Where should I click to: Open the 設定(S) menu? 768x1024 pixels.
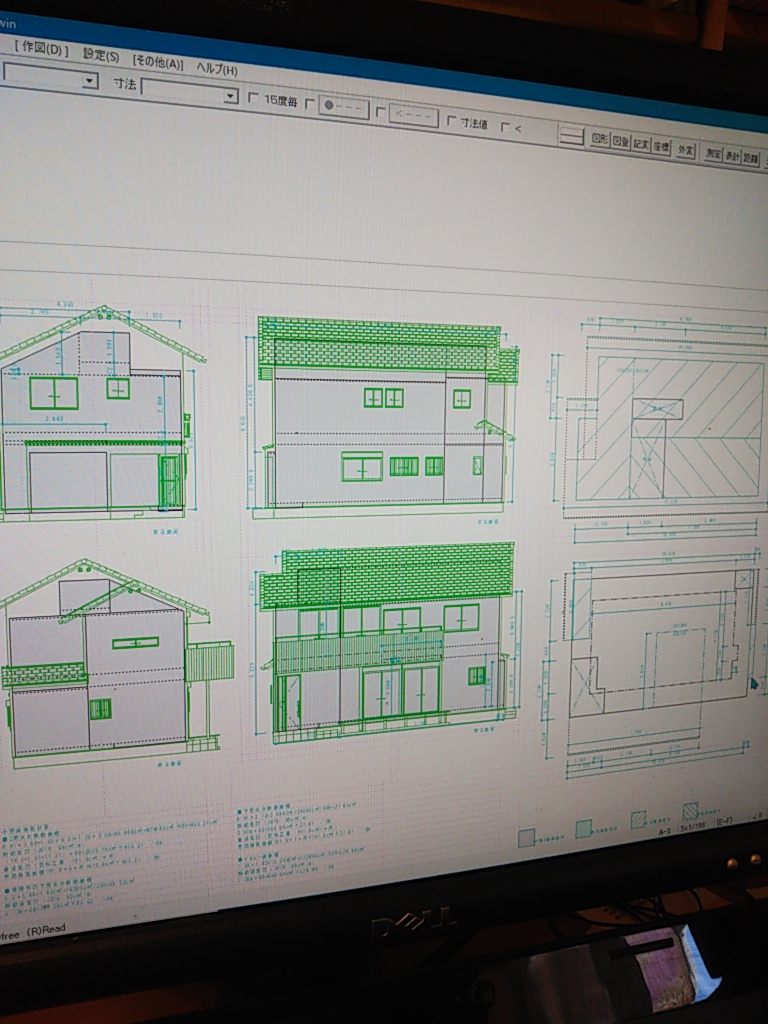click(100, 56)
